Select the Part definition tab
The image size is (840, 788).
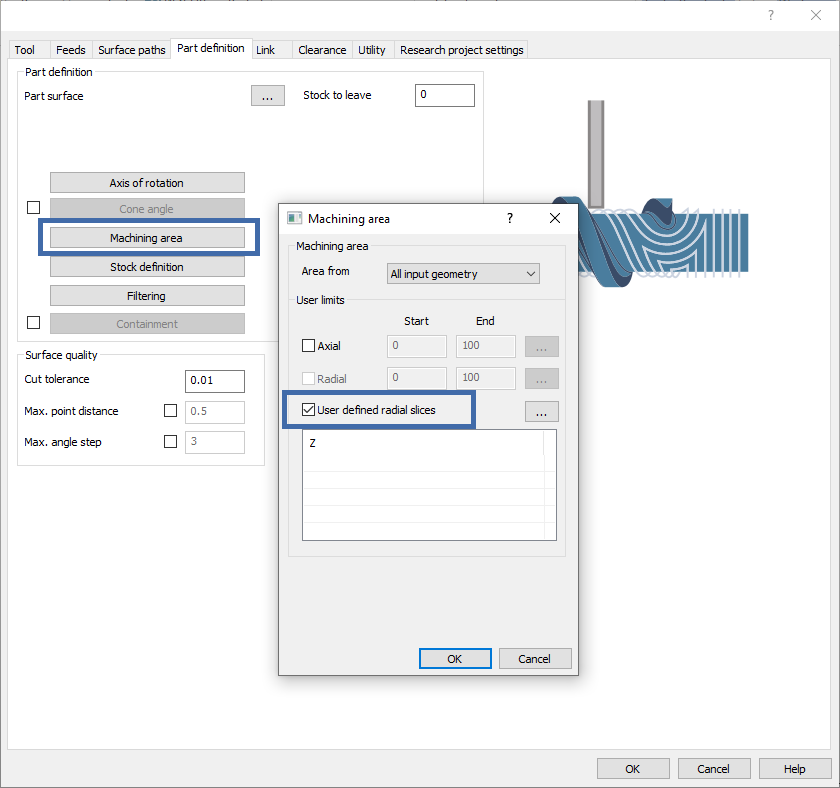click(211, 48)
